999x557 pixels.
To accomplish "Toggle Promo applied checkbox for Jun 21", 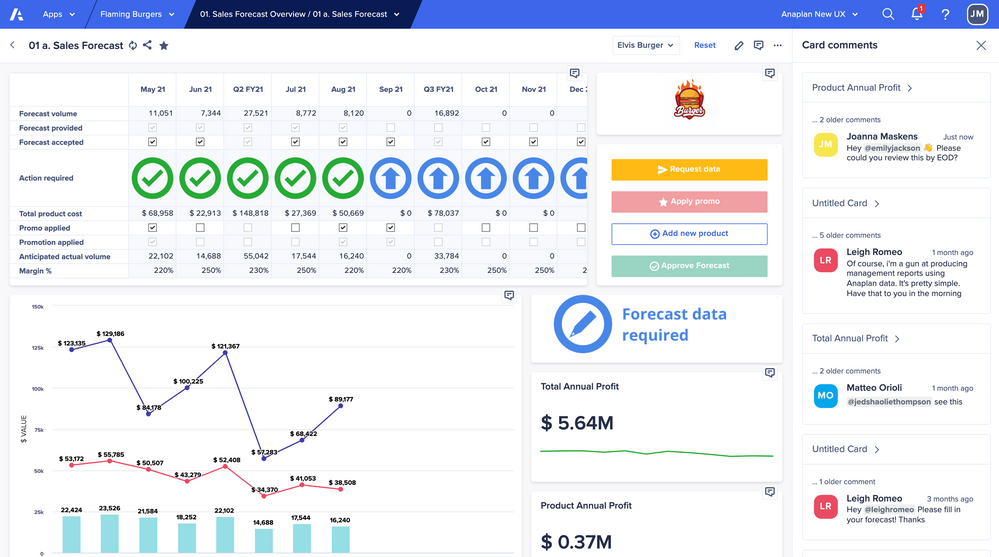I will [x=200, y=228].
